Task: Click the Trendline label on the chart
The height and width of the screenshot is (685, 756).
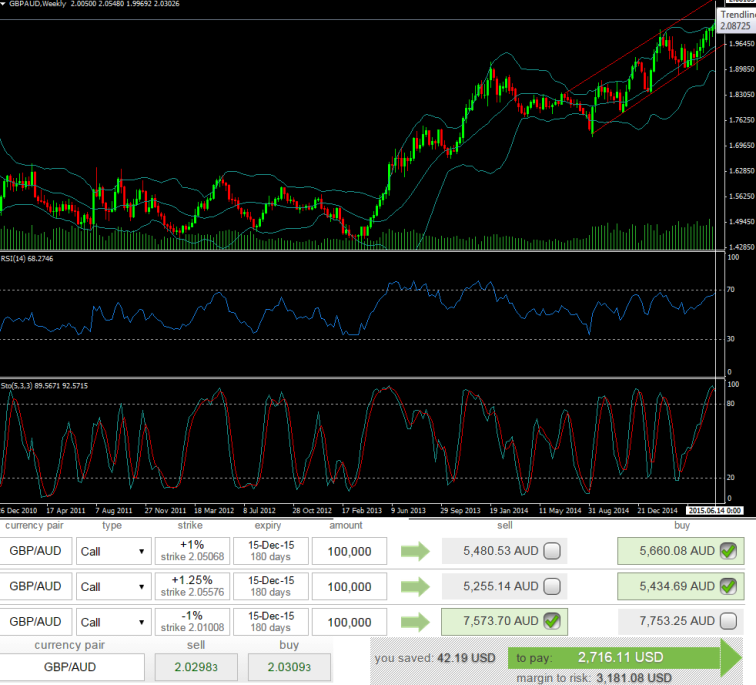Action: click(737, 15)
